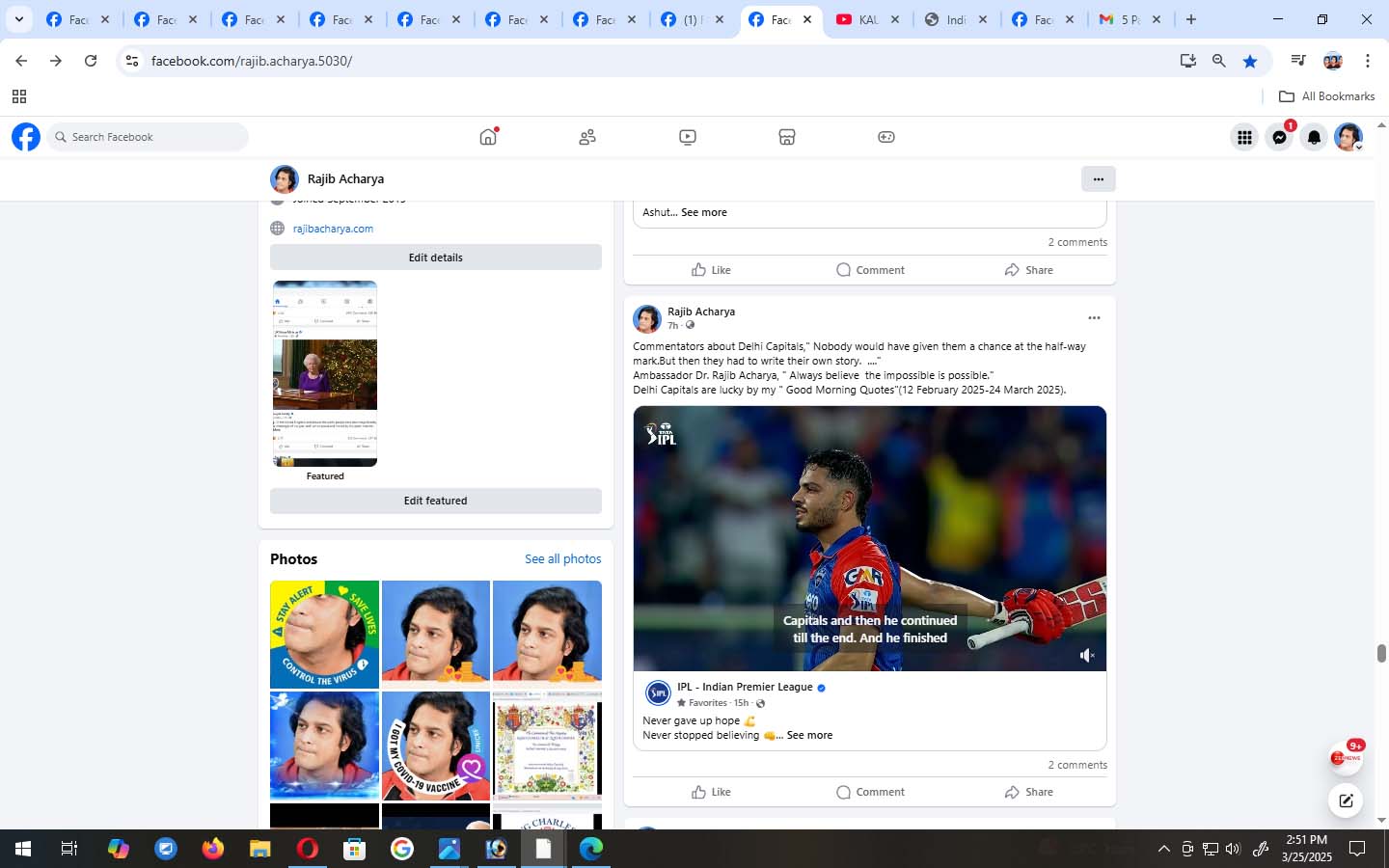Comment on the Delhi Capitals post
Viewport: 1389px width, 868px height.
pyautogui.click(x=870, y=792)
